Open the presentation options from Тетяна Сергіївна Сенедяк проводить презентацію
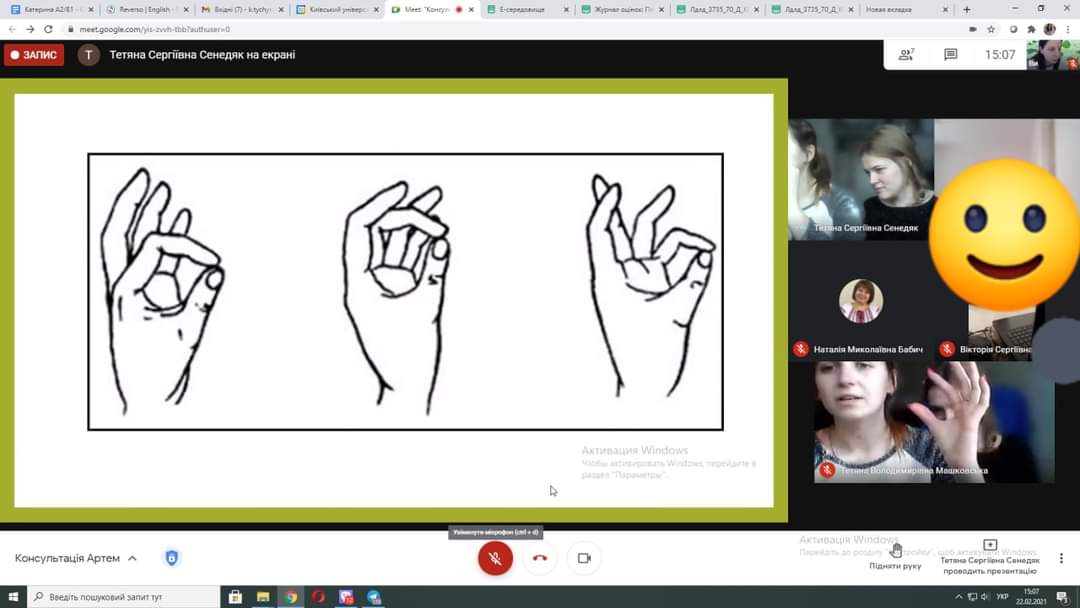Viewport: 1080px width, 608px height. (990, 557)
